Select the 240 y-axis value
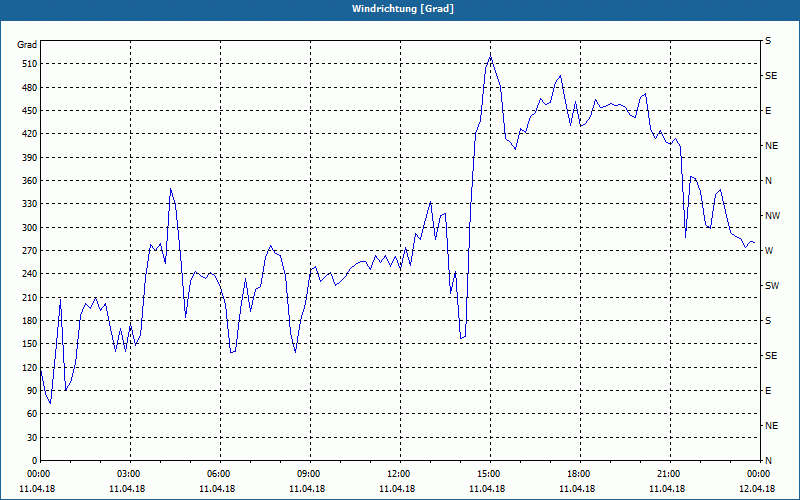This screenshot has height=500, width=800. (x=30, y=274)
